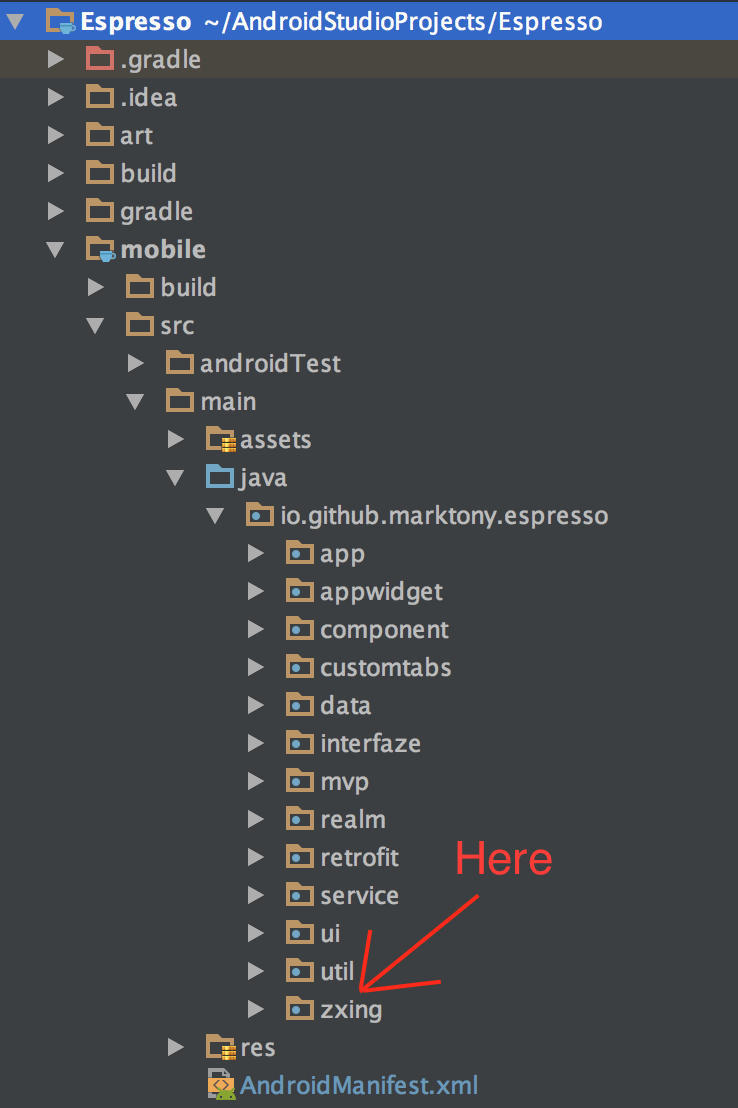Click the androidTest folder icon
The image size is (738, 1108).
(x=180, y=363)
